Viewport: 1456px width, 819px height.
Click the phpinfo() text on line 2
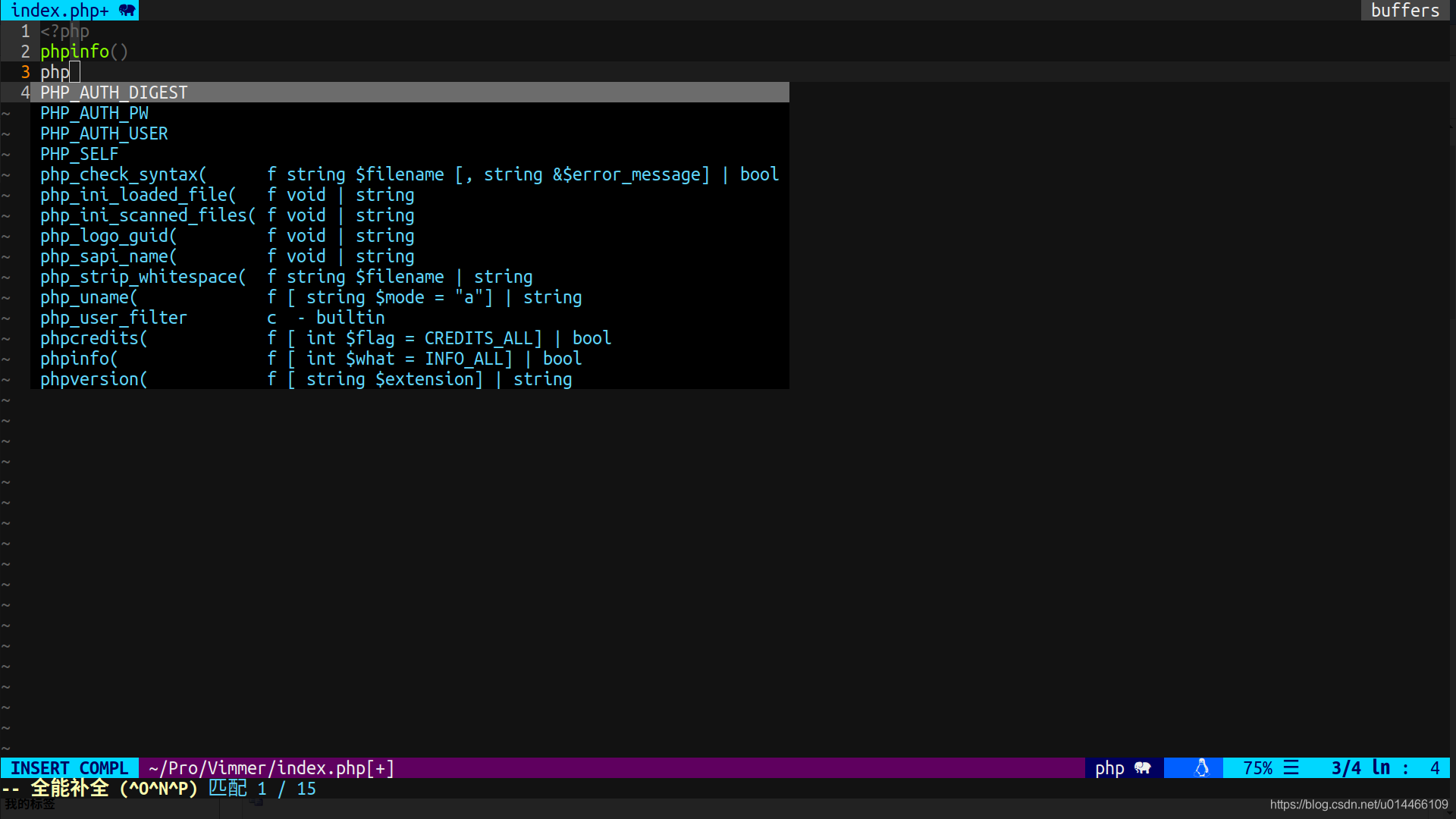84,52
